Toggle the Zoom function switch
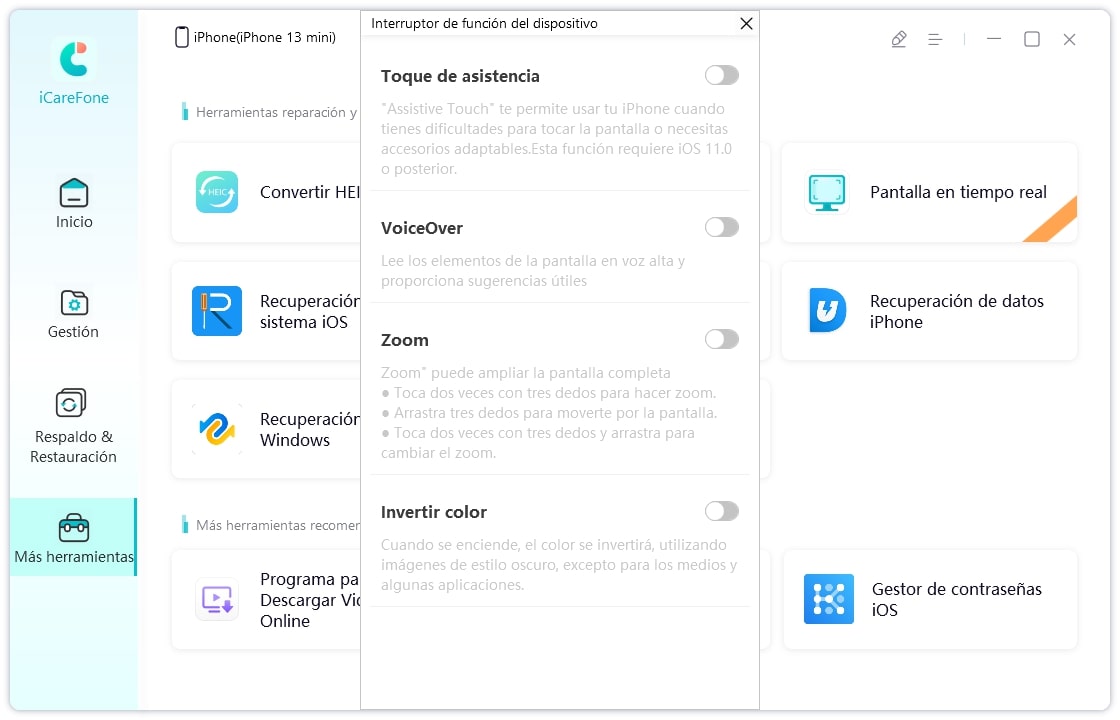Screen dimensions: 1120x720 point(721,339)
